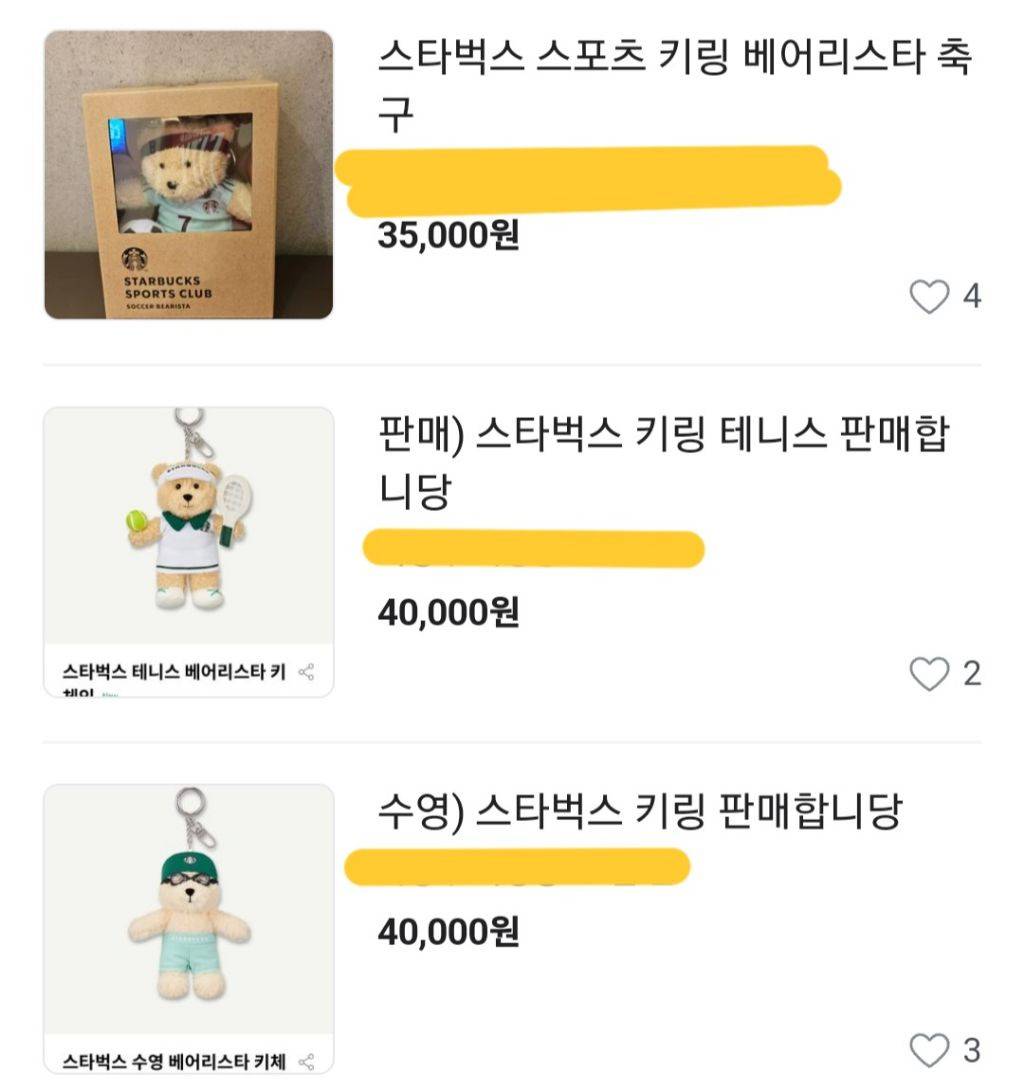
Task: Click caption 스타벅스 테니스 베어리스타 키 in thumbnail
Action: [x=174, y=672]
